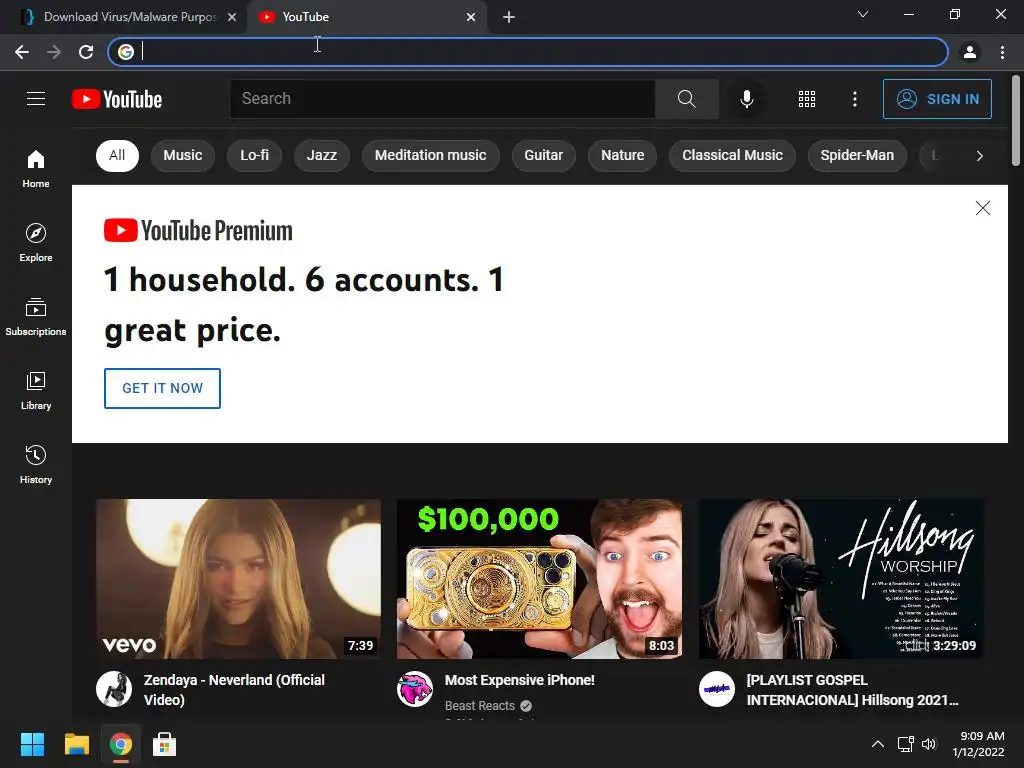The image size is (1024, 768).
Task: Open Library in the sidebar
Action: [36, 391]
